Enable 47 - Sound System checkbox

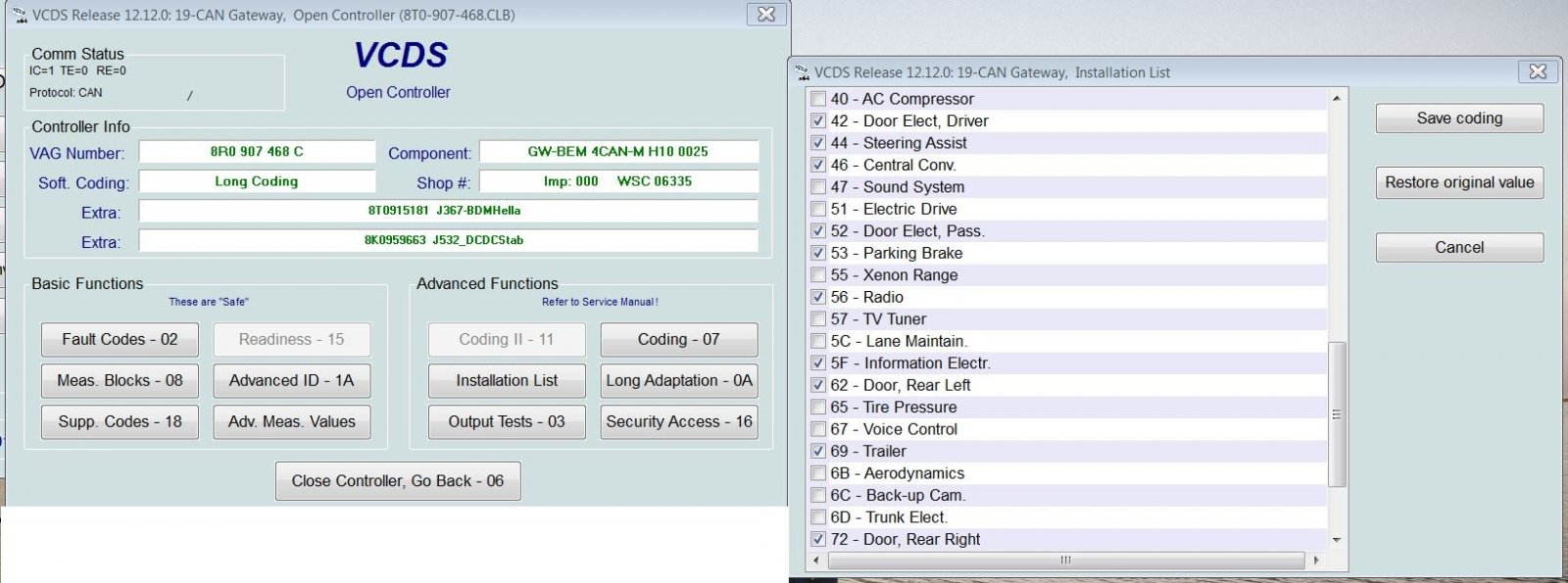(818, 187)
